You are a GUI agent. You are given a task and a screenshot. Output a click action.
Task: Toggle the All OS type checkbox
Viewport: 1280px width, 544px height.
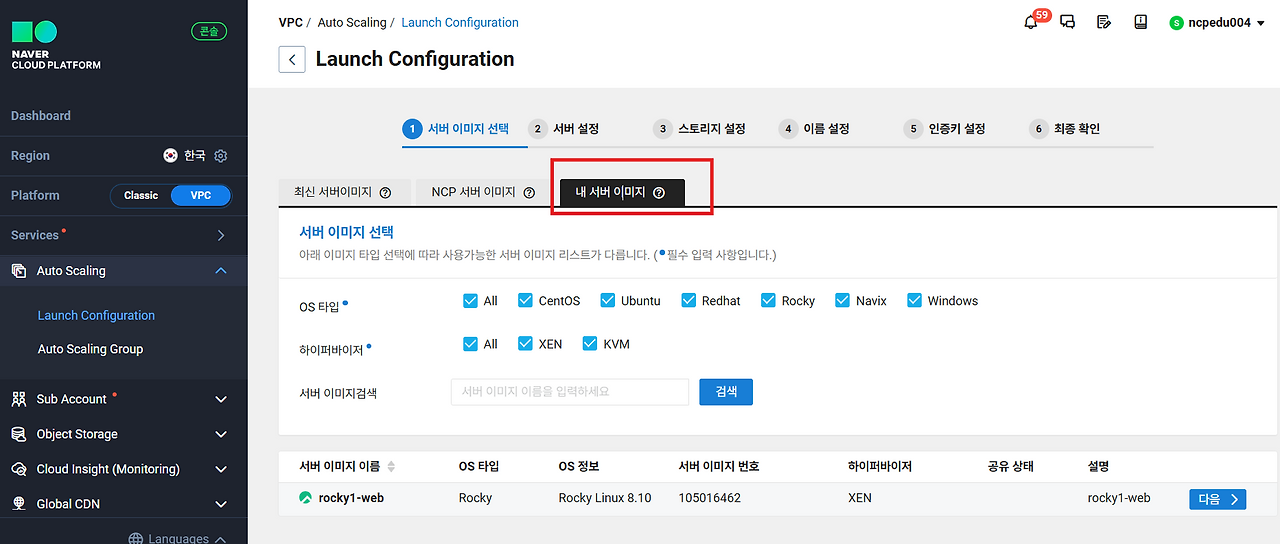(x=471, y=300)
